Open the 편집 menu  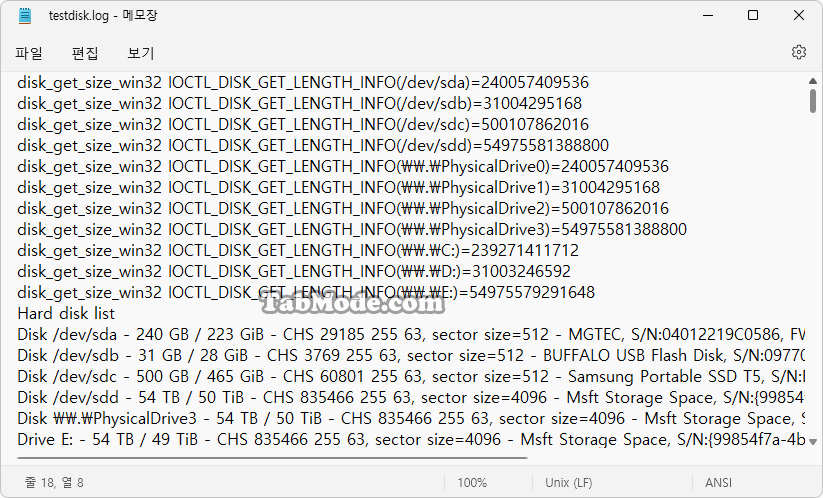pos(85,53)
